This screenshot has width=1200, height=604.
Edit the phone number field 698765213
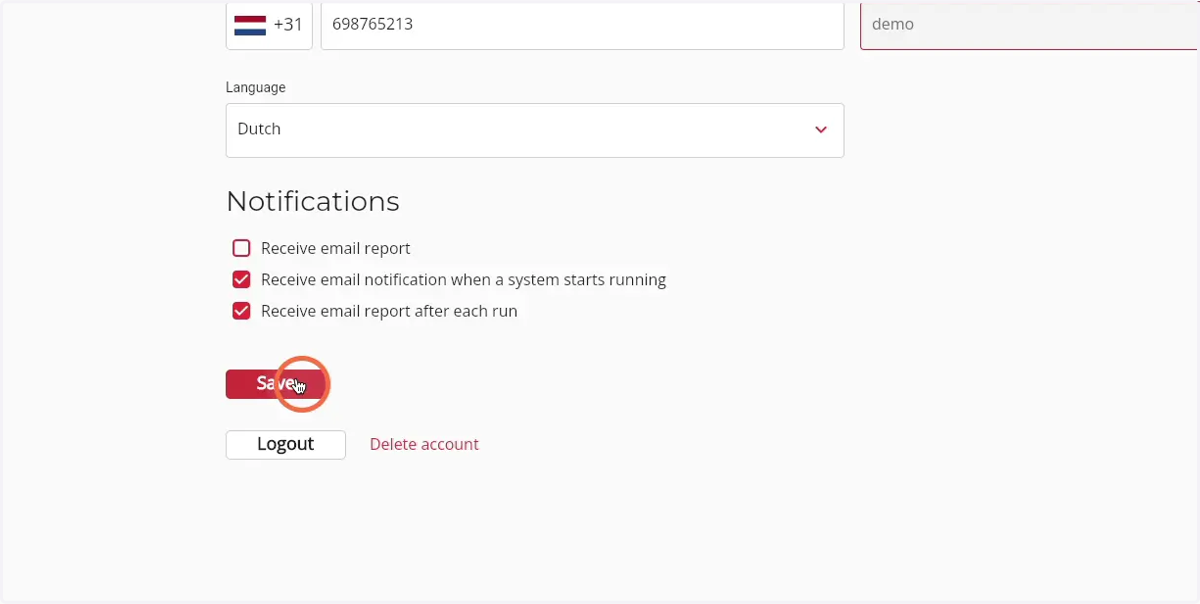(582, 25)
